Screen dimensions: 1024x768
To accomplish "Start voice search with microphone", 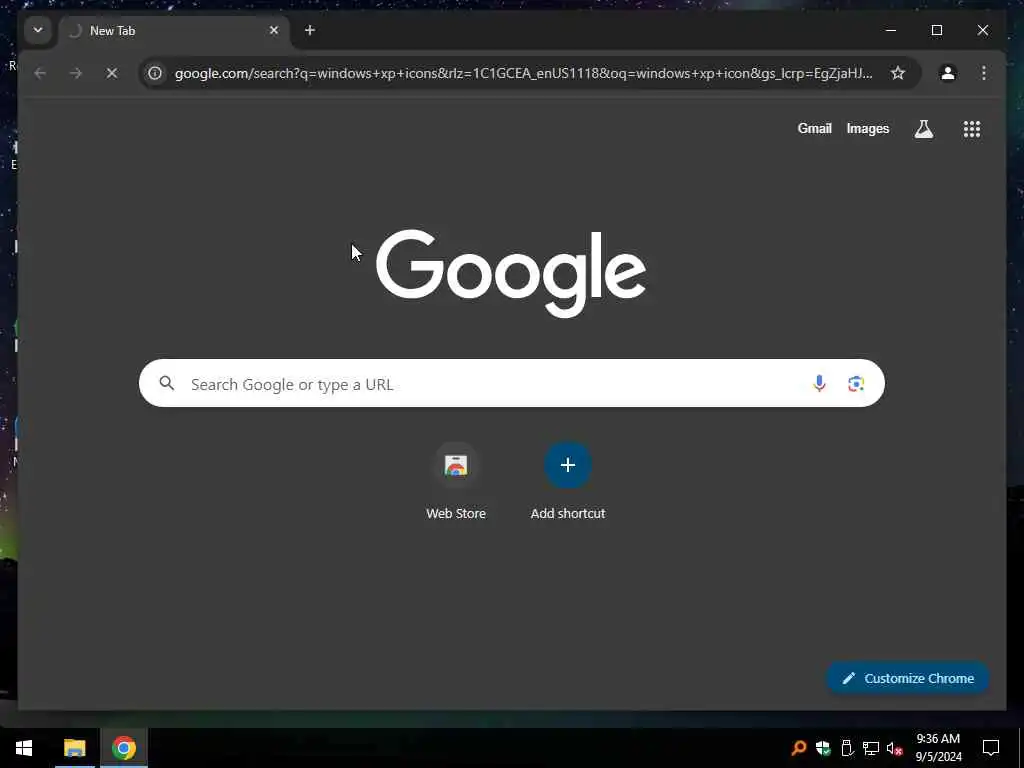I will click(819, 383).
